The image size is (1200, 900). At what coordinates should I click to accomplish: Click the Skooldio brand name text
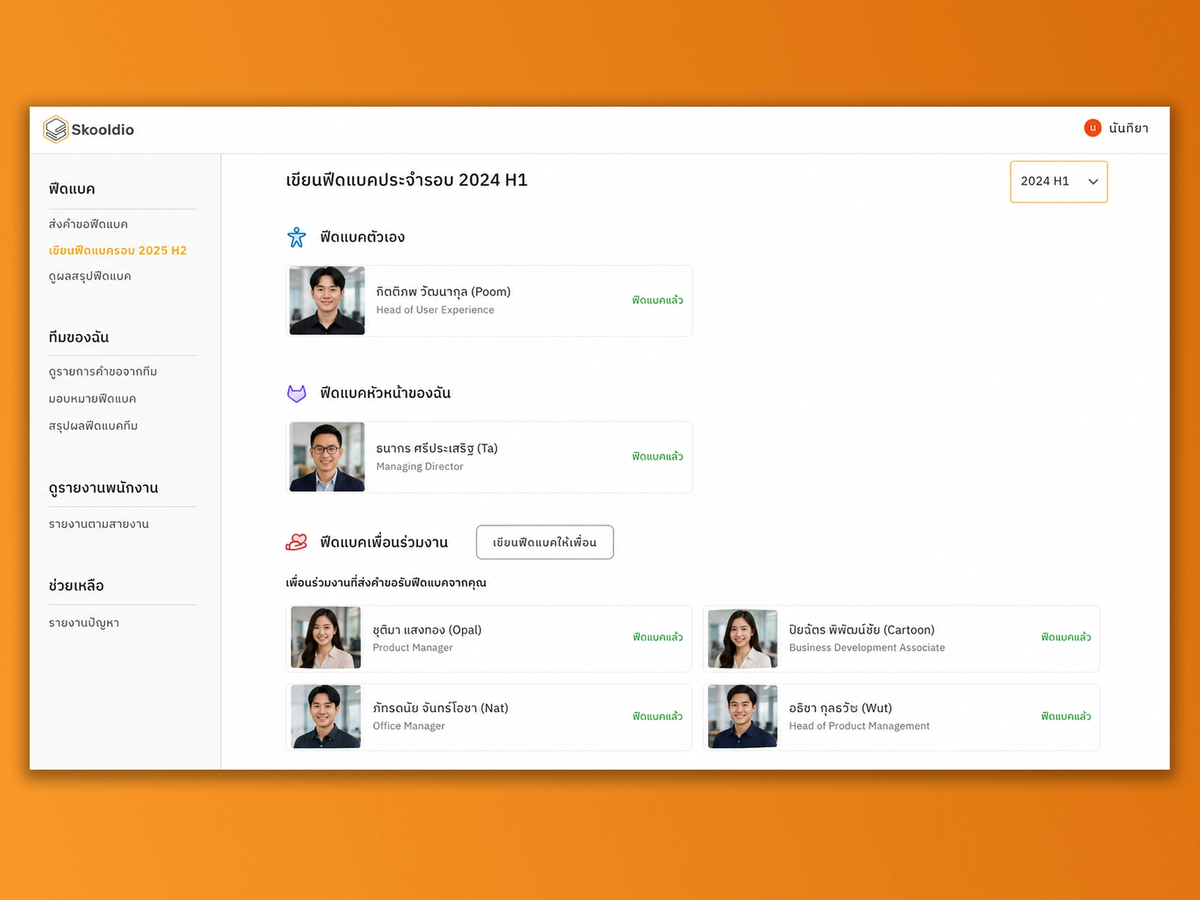pos(102,129)
